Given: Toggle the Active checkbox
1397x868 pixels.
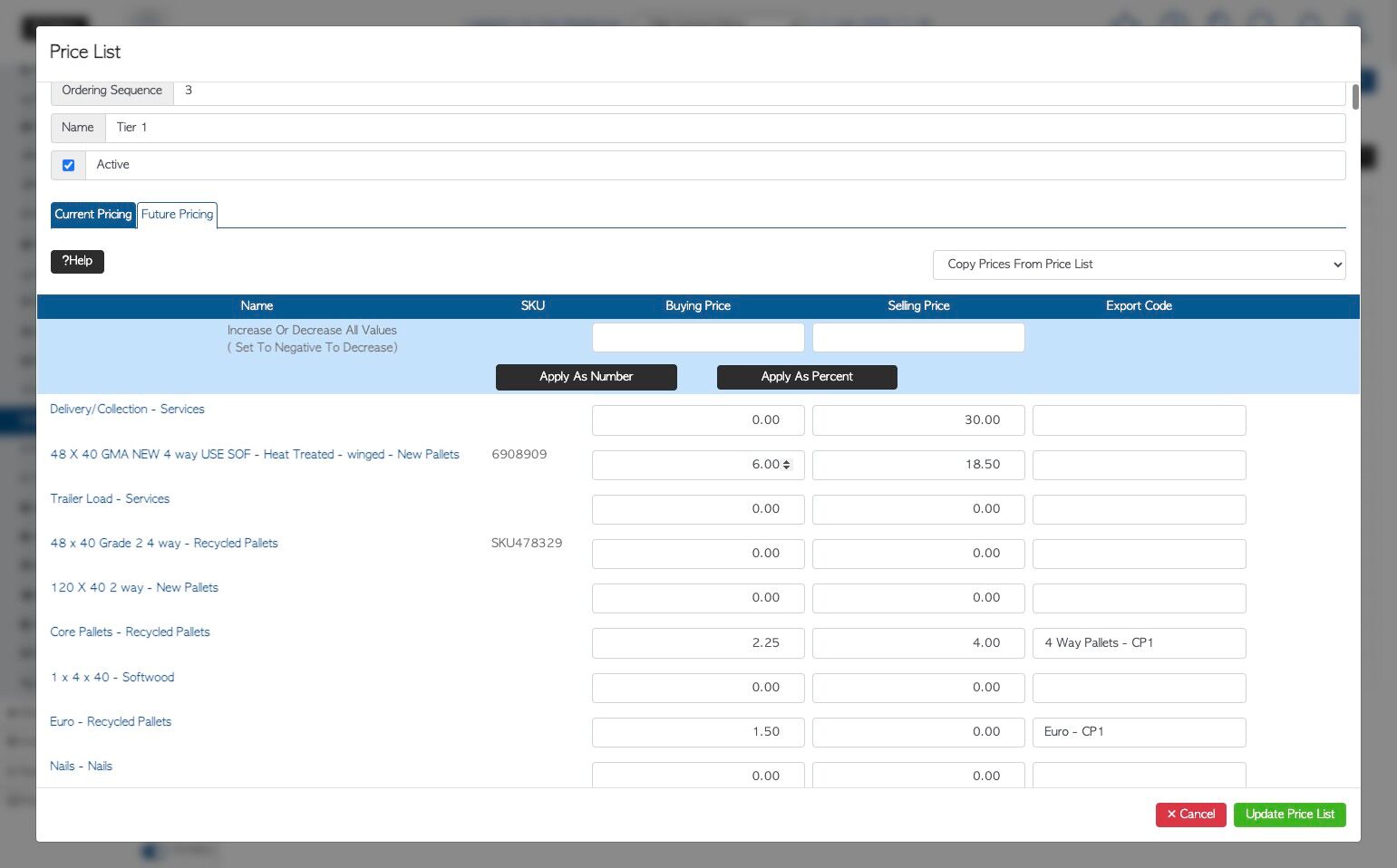Looking at the screenshot, I should pos(68,165).
